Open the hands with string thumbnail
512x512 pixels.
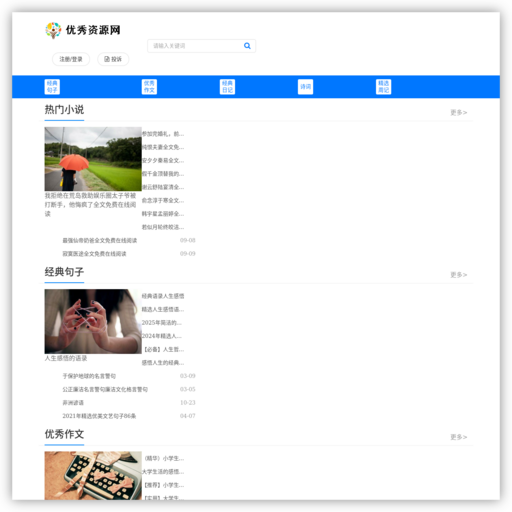pos(93,321)
